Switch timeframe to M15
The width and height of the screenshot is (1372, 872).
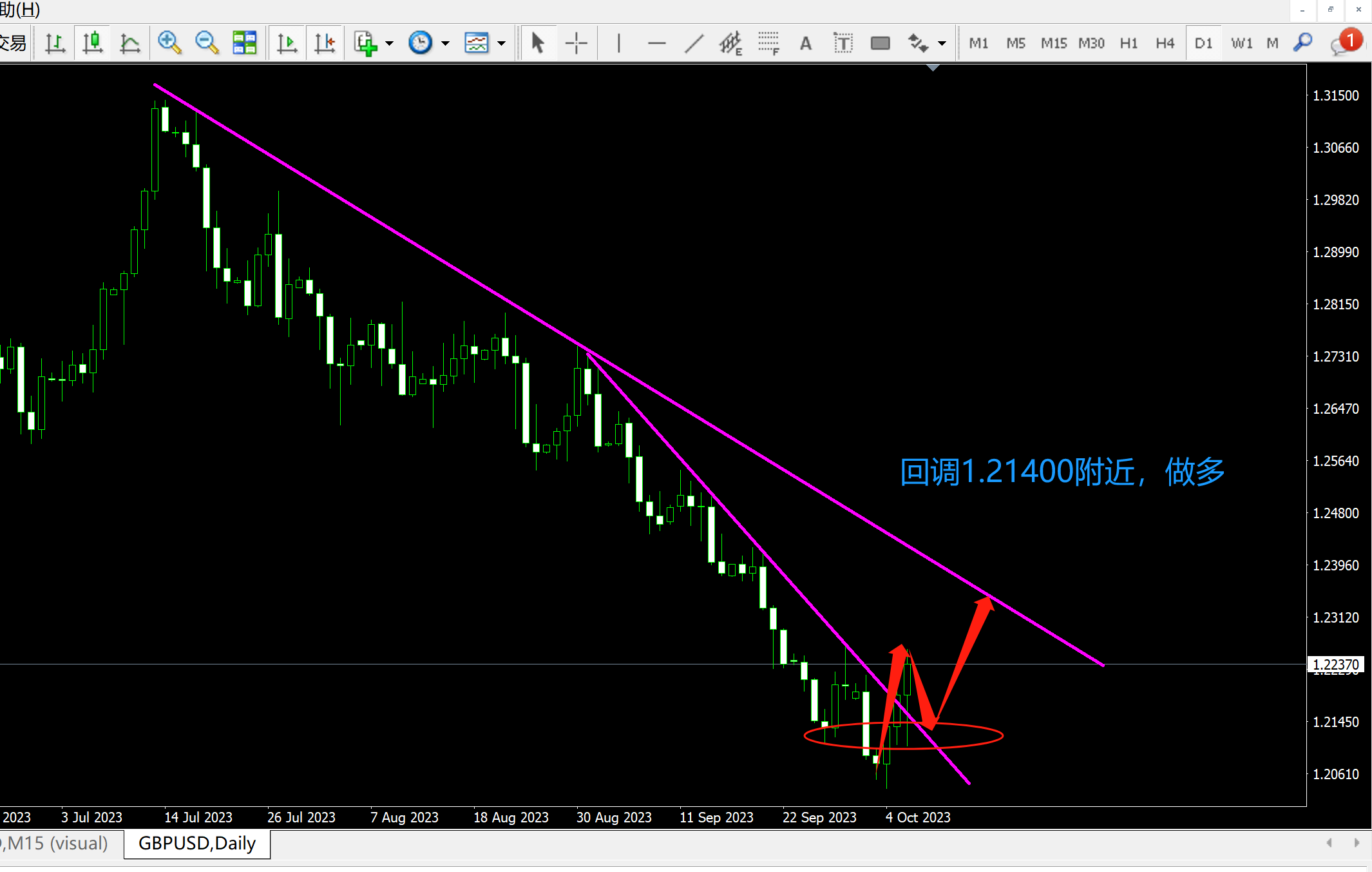pos(1054,43)
